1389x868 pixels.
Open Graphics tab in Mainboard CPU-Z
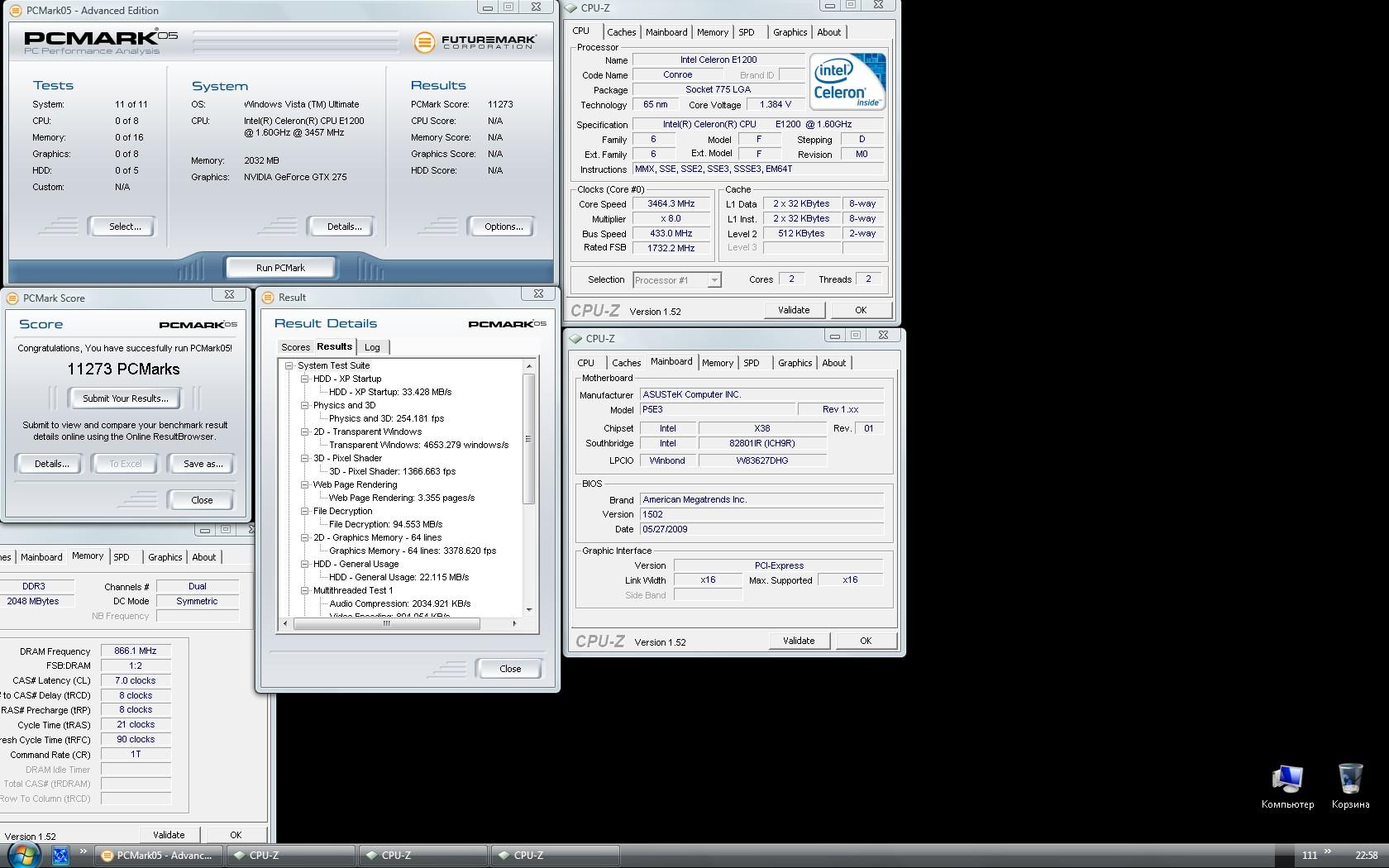click(x=795, y=363)
